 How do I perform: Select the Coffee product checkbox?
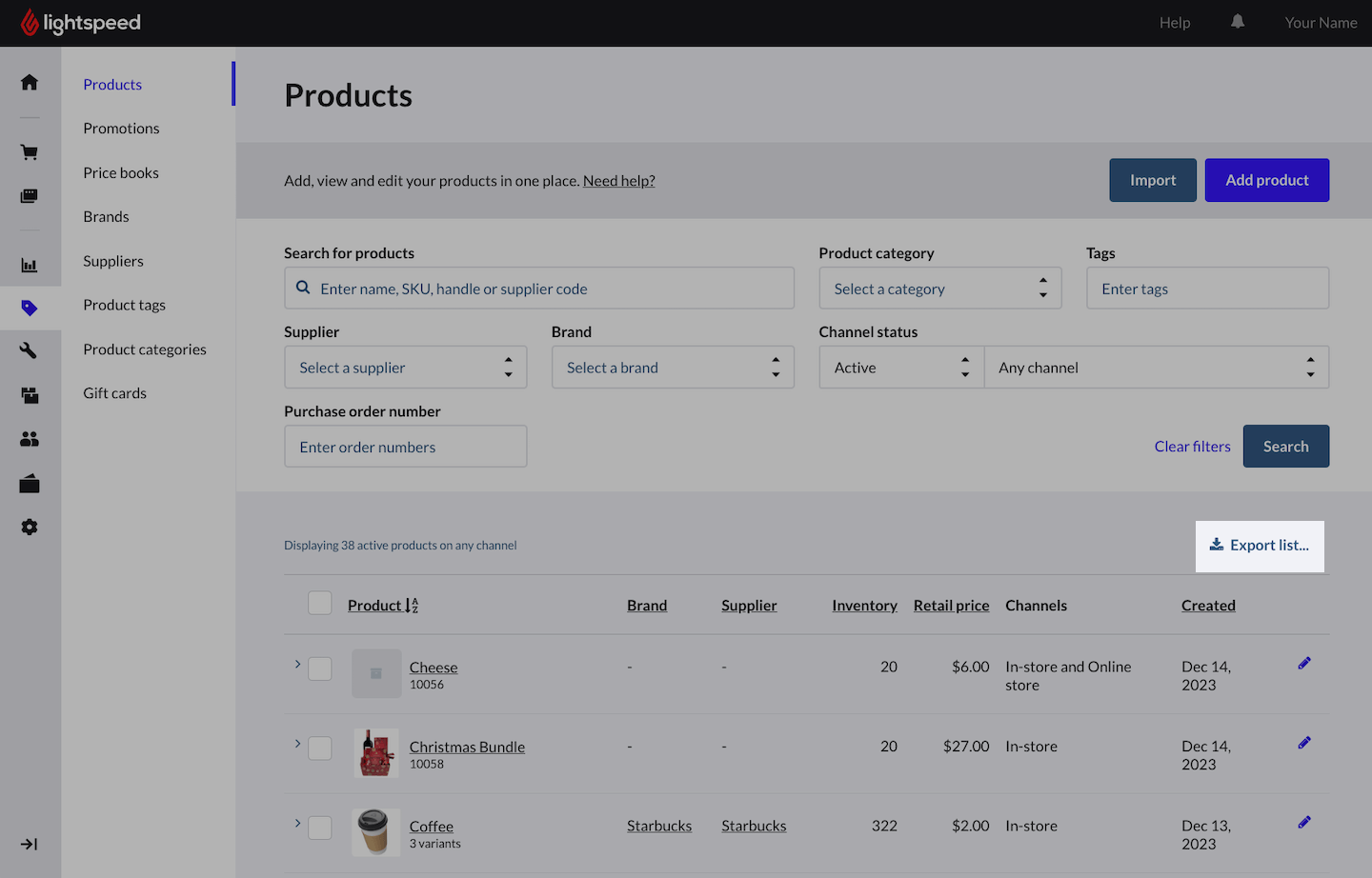pyautogui.click(x=320, y=828)
